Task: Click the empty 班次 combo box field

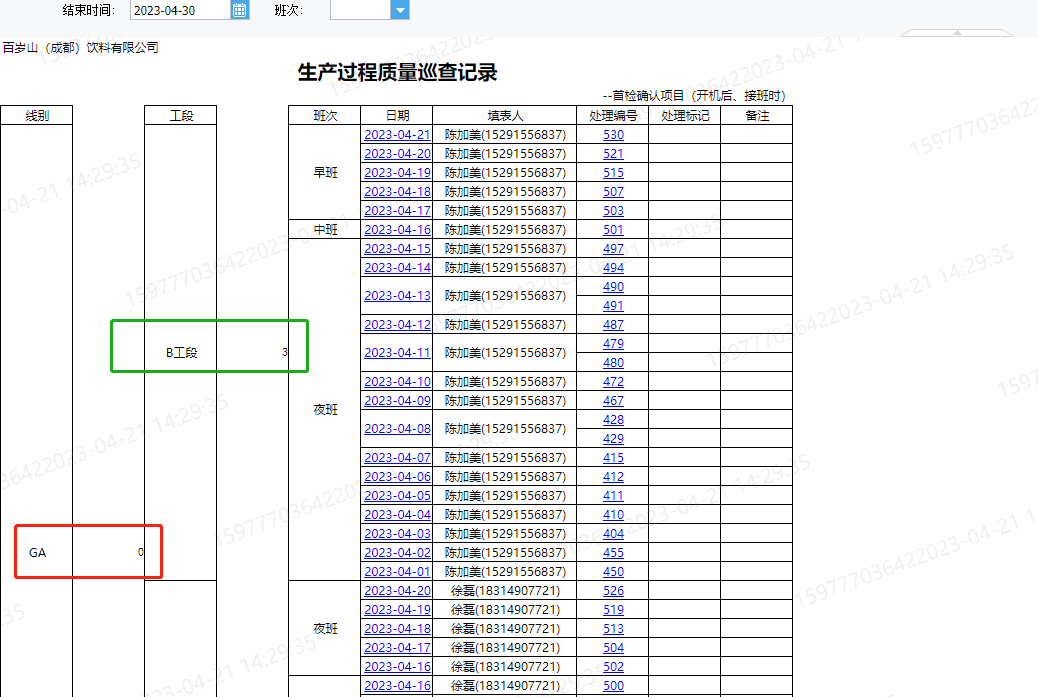Action: point(361,10)
